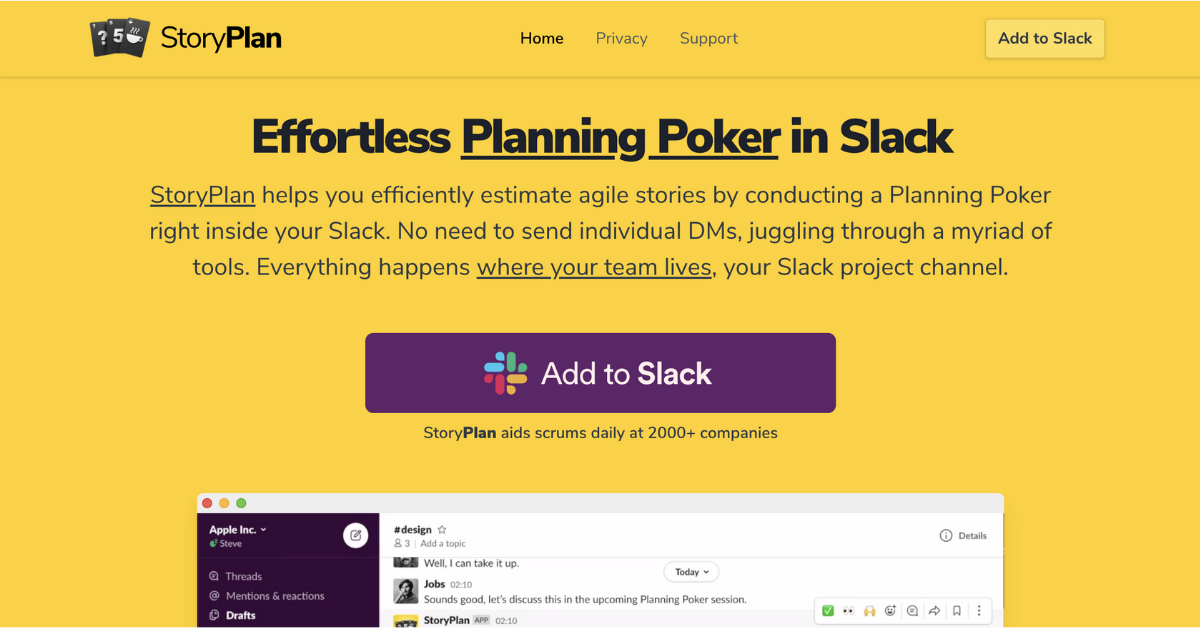The height and width of the screenshot is (628, 1200).
Task: Switch to the Privacy page
Action: pyautogui.click(x=621, y=38)
